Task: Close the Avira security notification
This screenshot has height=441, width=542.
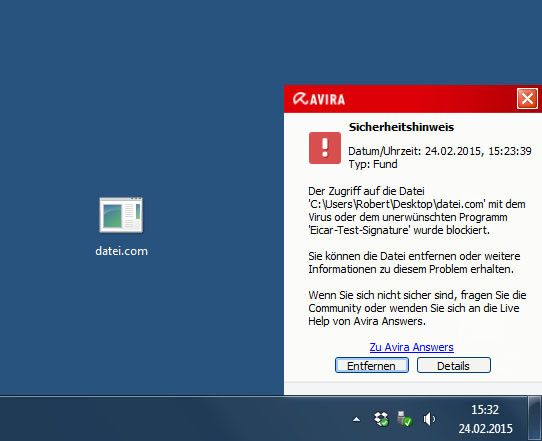Action: click(527, 98)
